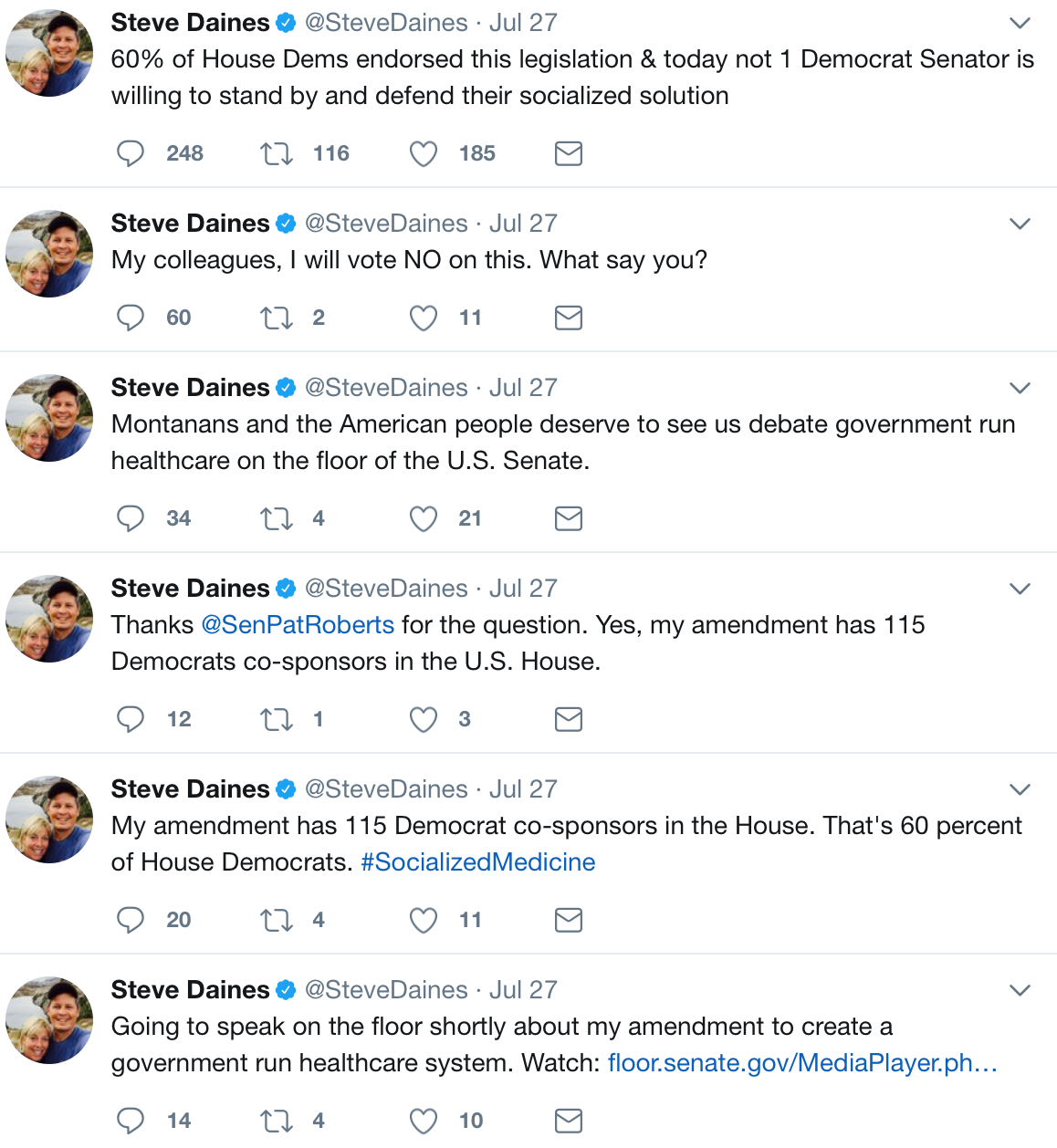The image size is (1057, 1148).
Task: Expand options for the 'Montanans' tweet
Action: (x=1020, y=388)
